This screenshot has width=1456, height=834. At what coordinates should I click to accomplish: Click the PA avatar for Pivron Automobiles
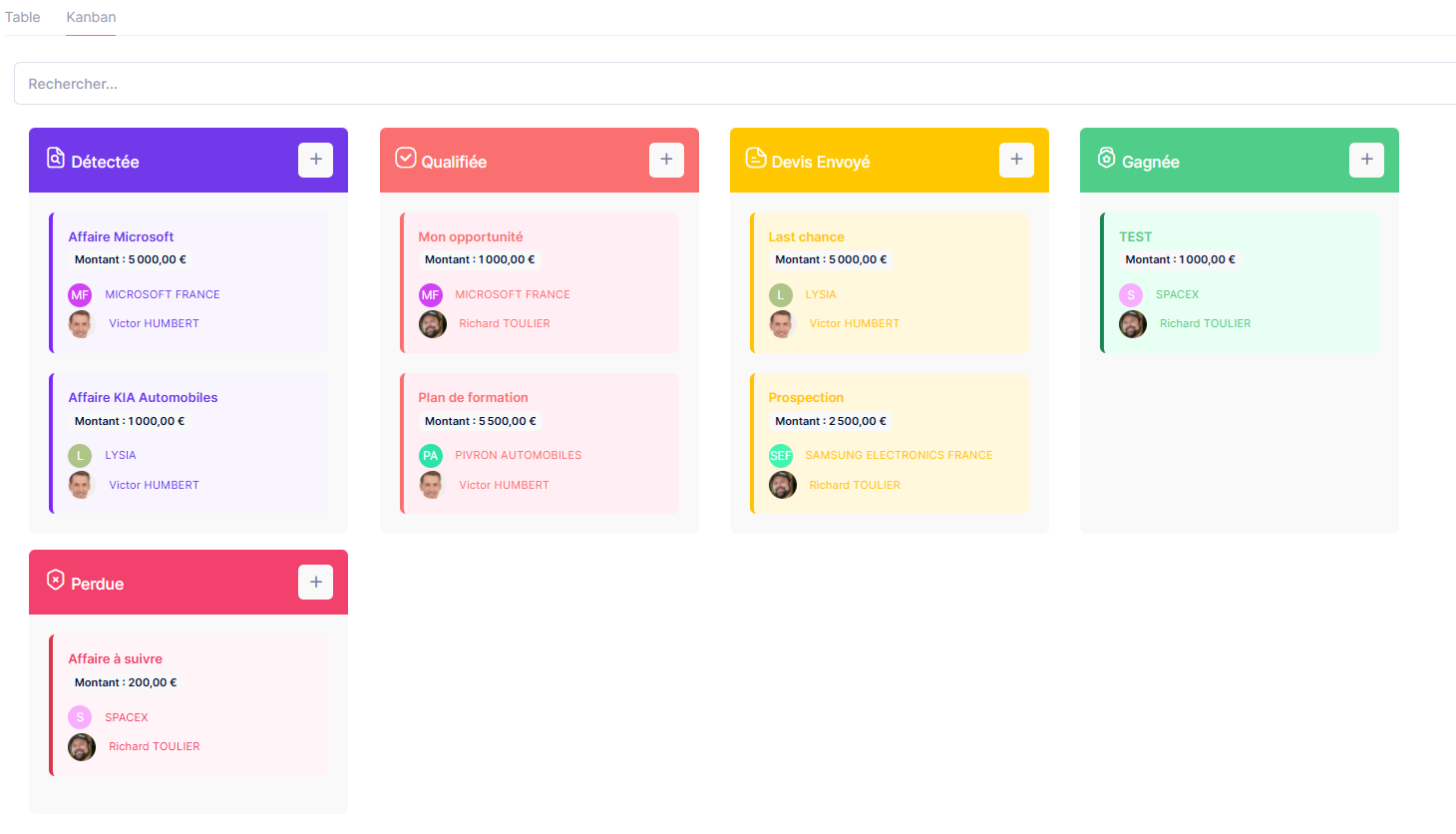431,456
